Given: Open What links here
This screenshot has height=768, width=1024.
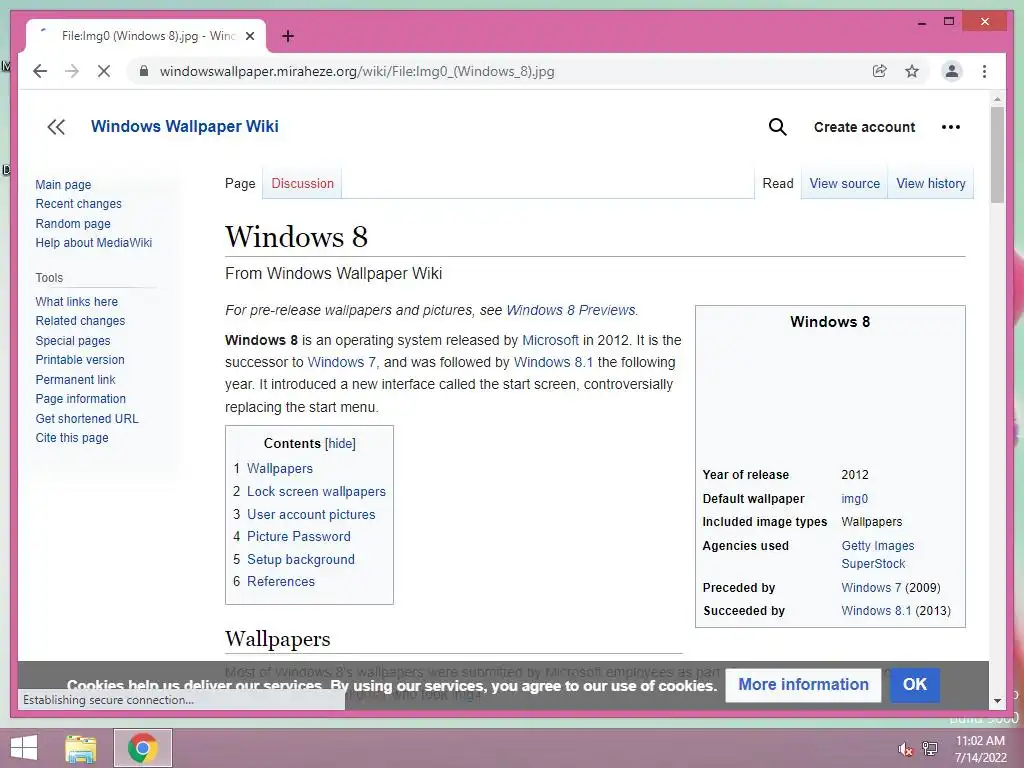Looking at the screenshot, I should tap(76, 302).
